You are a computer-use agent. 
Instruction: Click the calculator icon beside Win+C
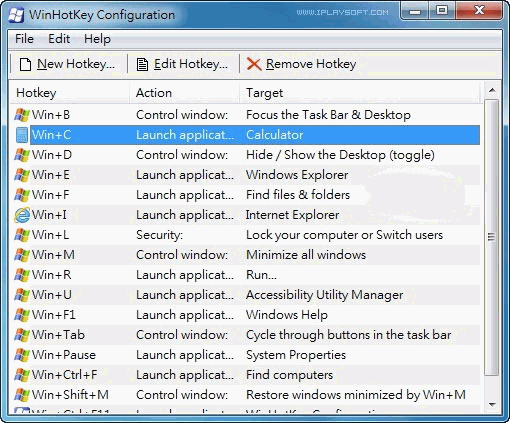(x=22, y=135)
